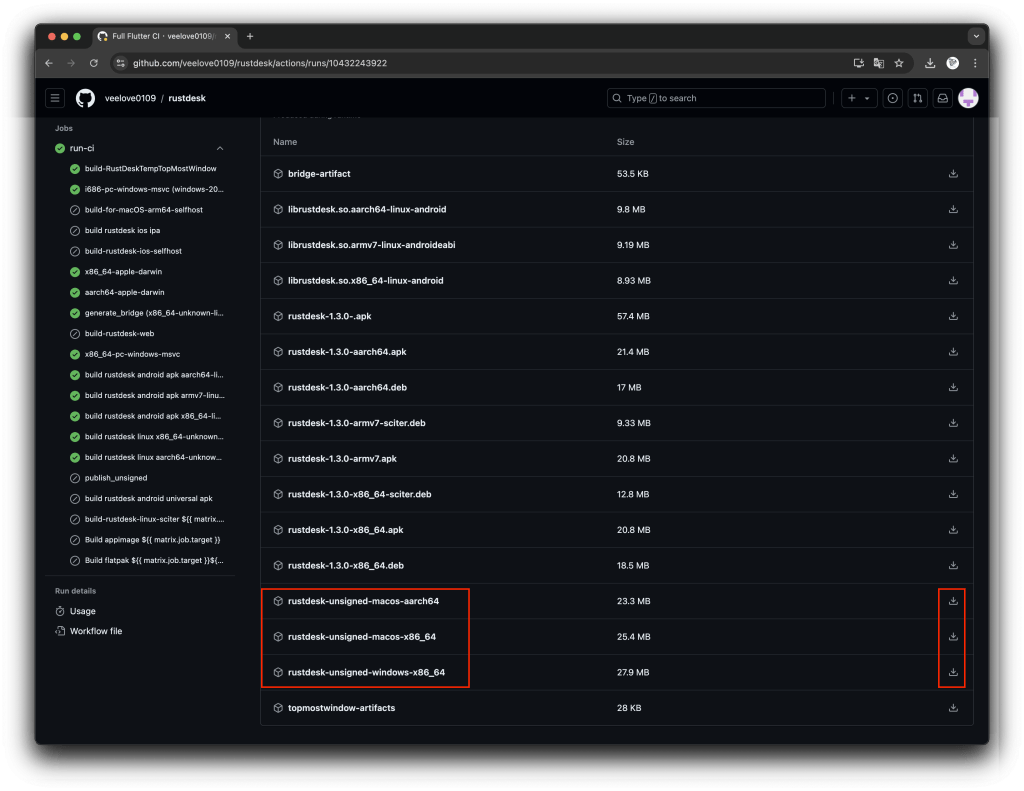Download rustdesk-unsigned-macos-aarch64 artifact
Viewport: 1024px width, 791px height.
[x=953, y=601]
